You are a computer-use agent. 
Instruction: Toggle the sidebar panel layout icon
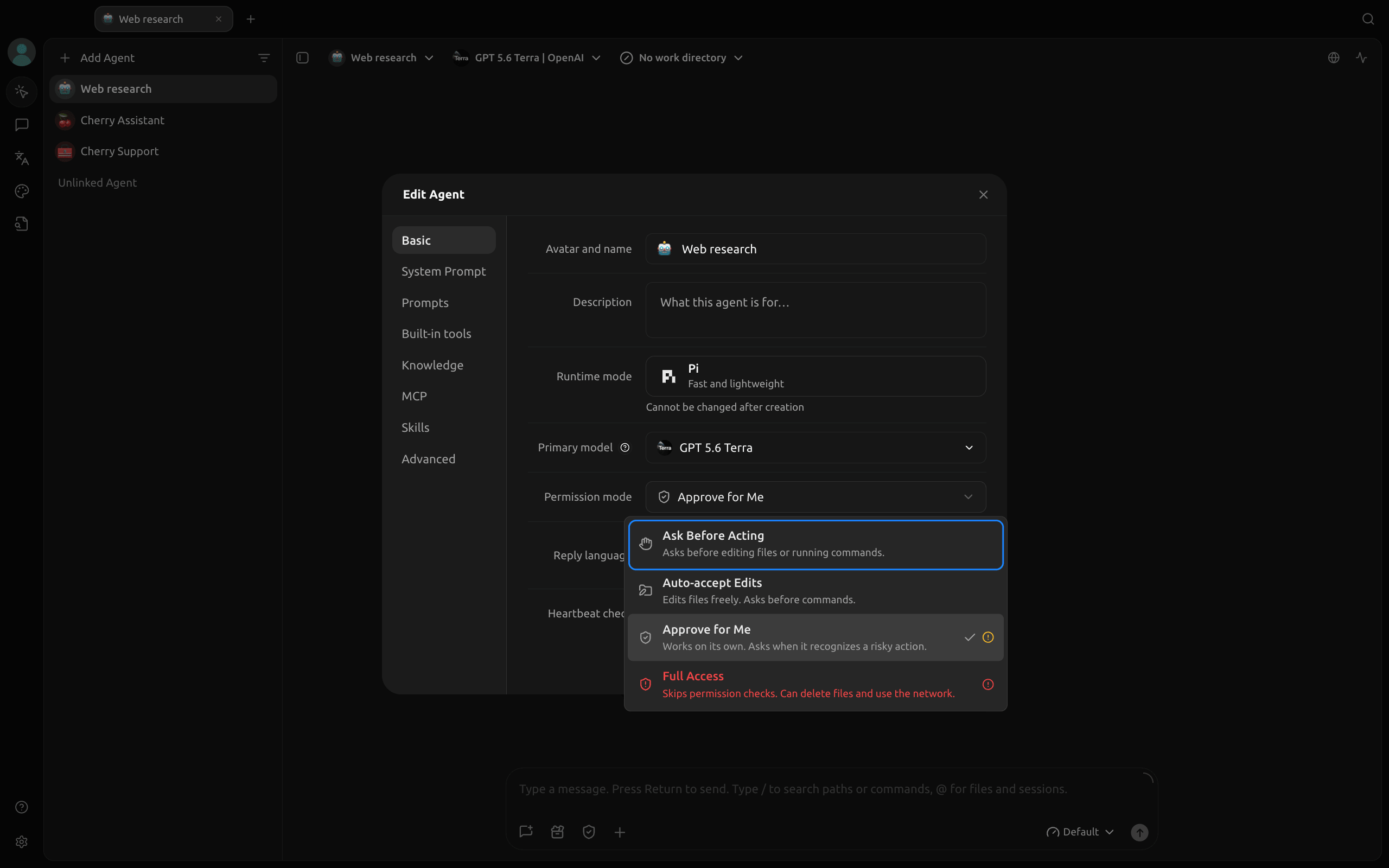coord(302,58)
